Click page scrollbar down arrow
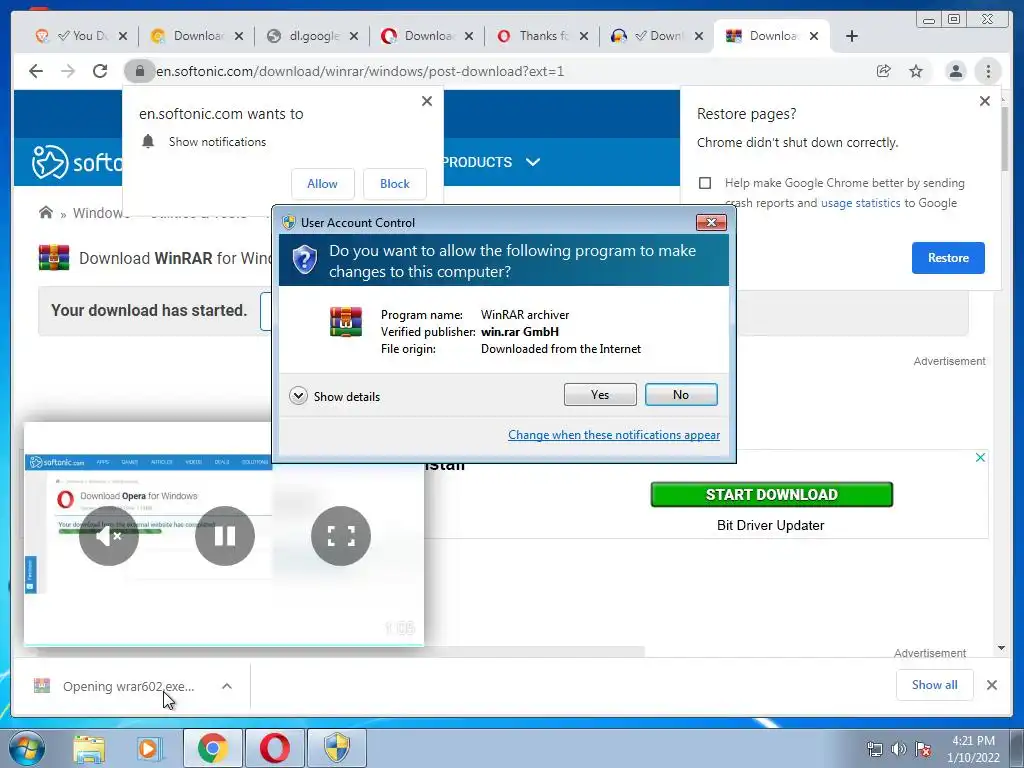 tap(1001, 648)
